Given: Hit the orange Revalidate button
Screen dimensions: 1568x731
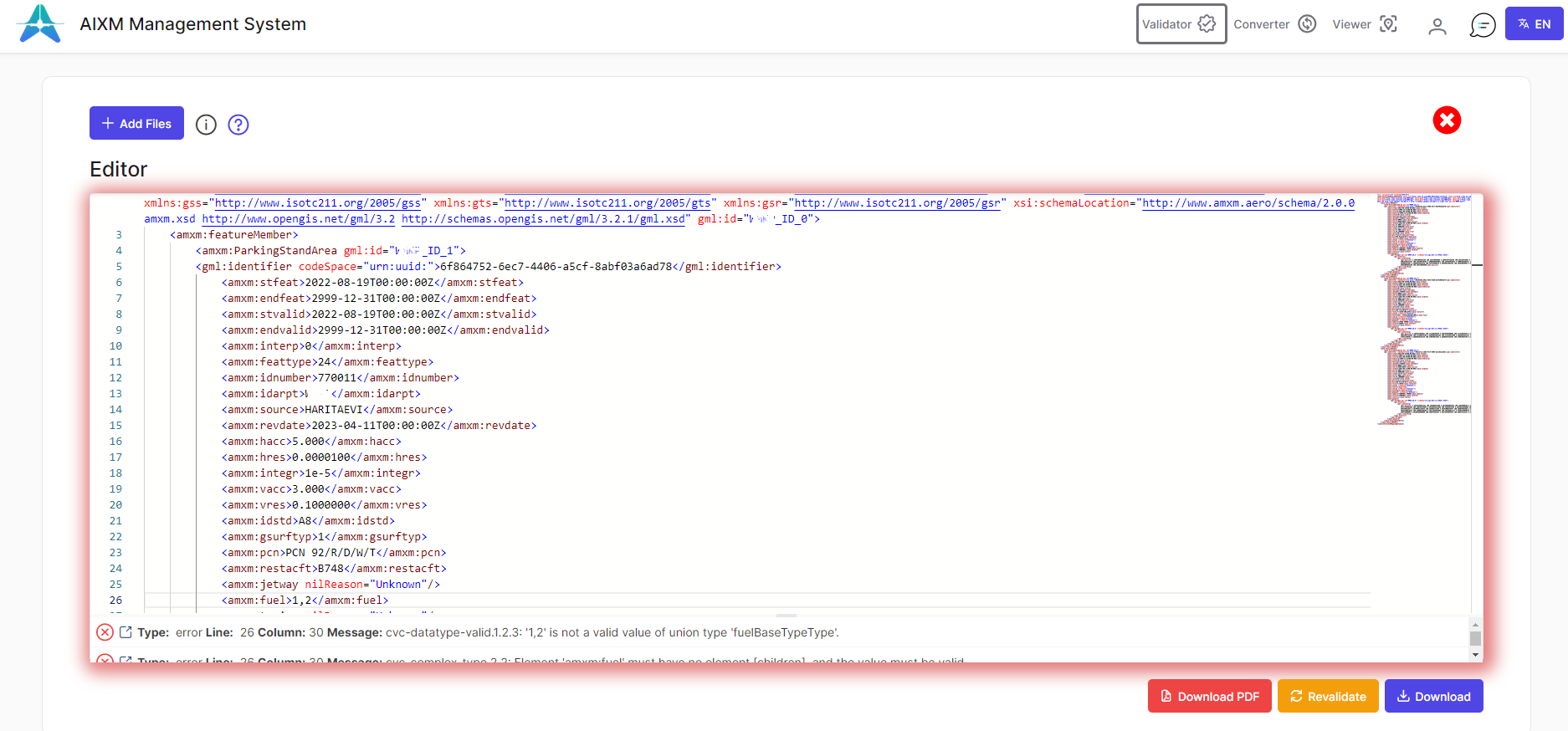Looking at the screenshot, I should (x=1327, y=696).
